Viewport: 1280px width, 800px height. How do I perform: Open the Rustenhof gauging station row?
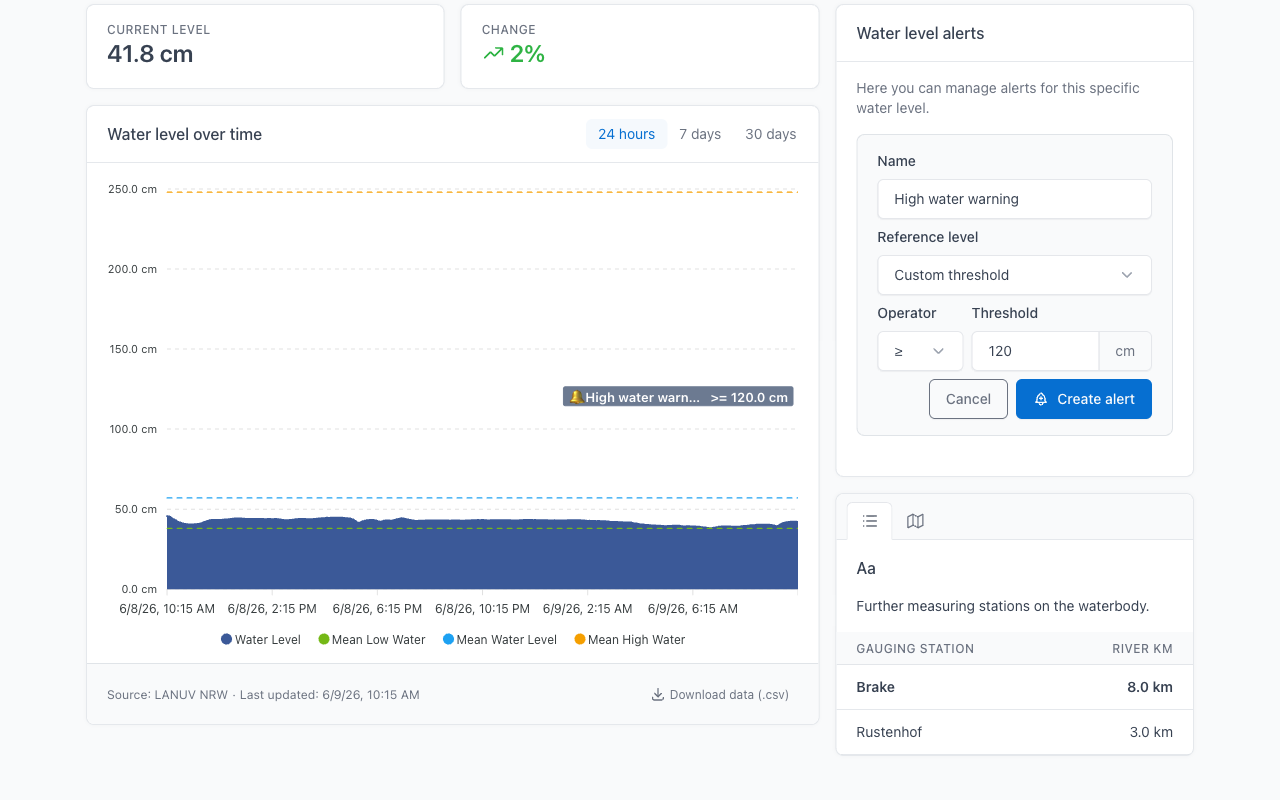1014,732
